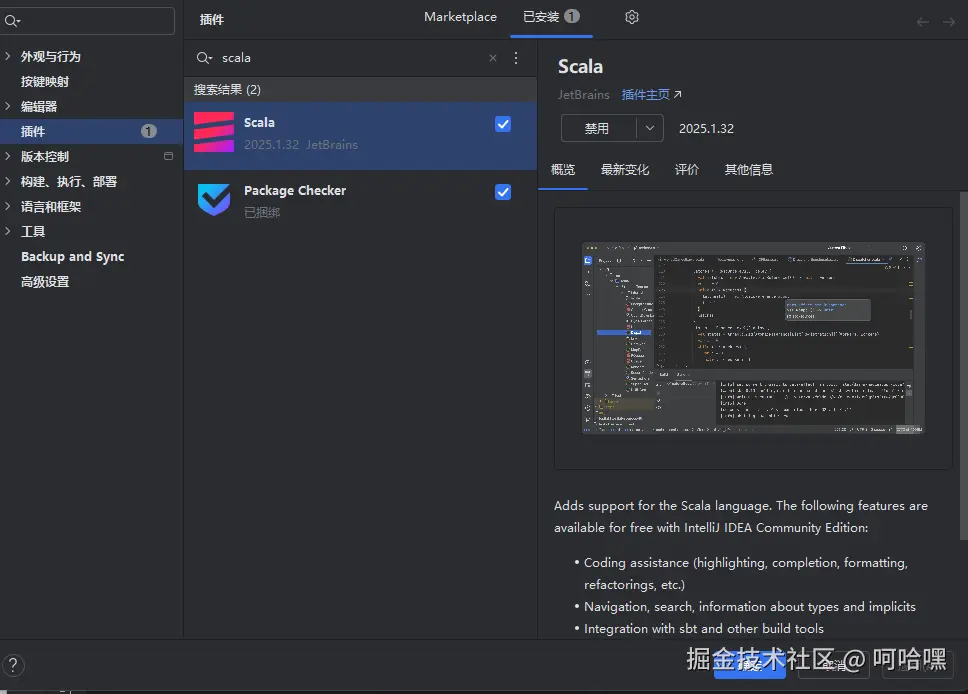
Task: Click the settings search field
Action: (x=88, y=21)
